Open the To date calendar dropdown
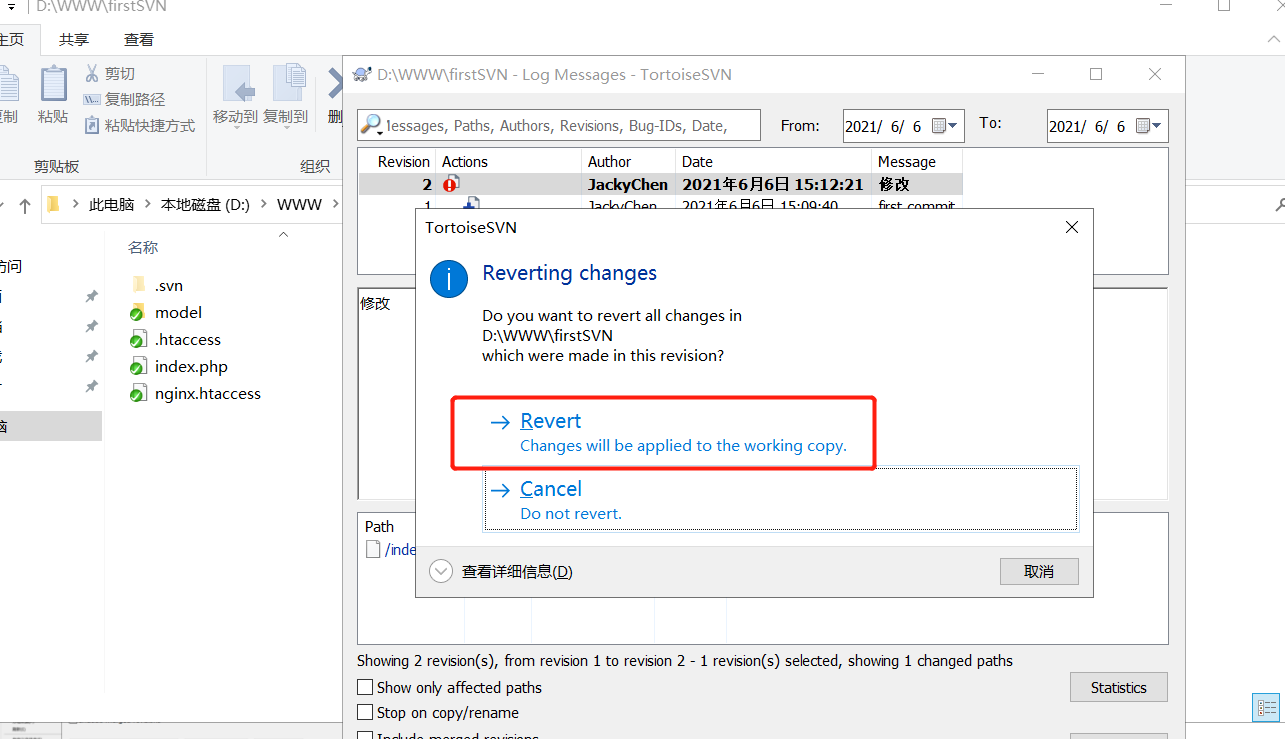1285x739 pixels. point(1149,126)
